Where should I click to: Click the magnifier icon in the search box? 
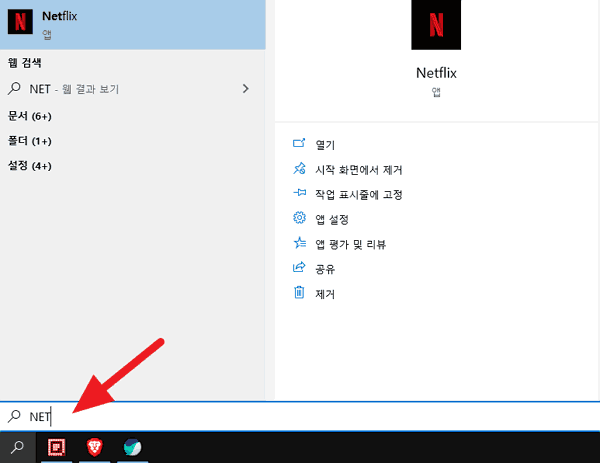pyautogui.click(x=14, y=416)
